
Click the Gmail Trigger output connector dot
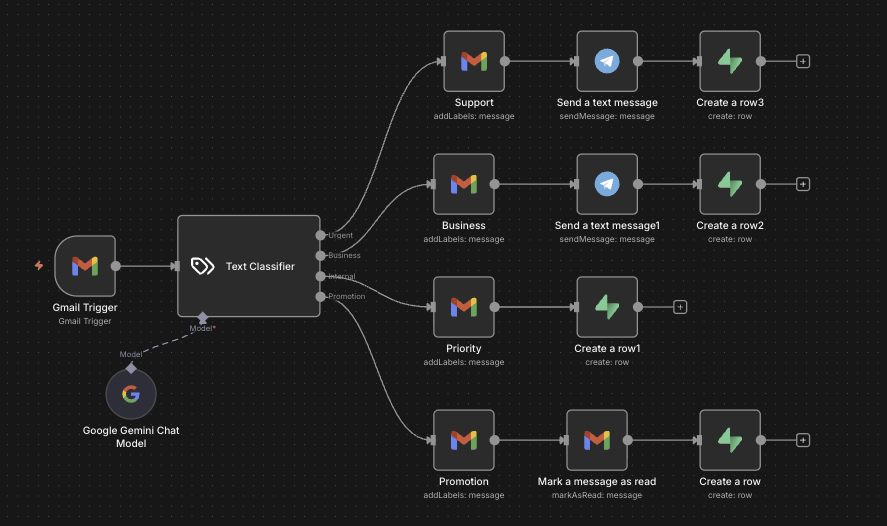click(x=115, y=266)
